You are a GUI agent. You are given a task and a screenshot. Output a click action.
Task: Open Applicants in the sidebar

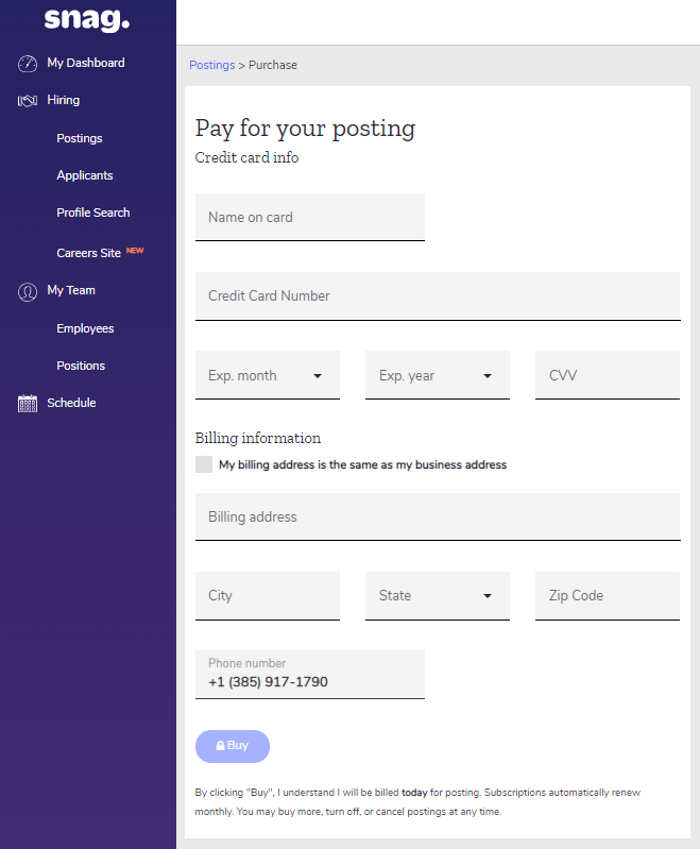click(x=84, y=176)
